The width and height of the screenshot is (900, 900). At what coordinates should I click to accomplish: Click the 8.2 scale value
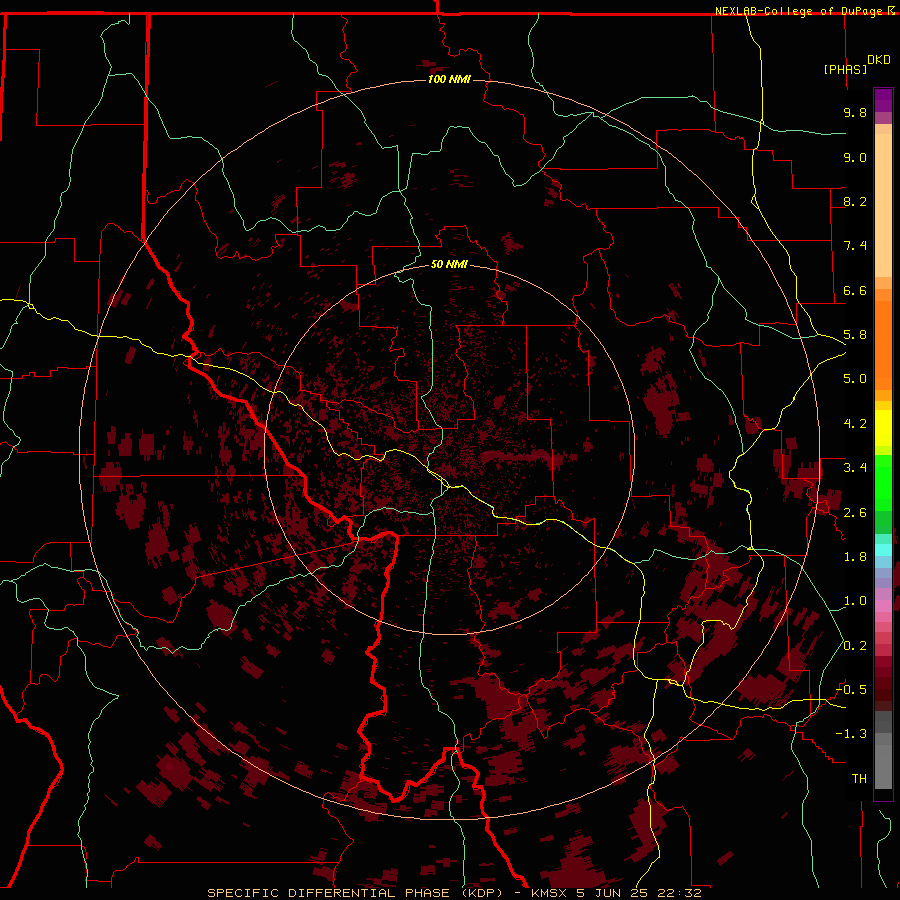coord(855,201)
